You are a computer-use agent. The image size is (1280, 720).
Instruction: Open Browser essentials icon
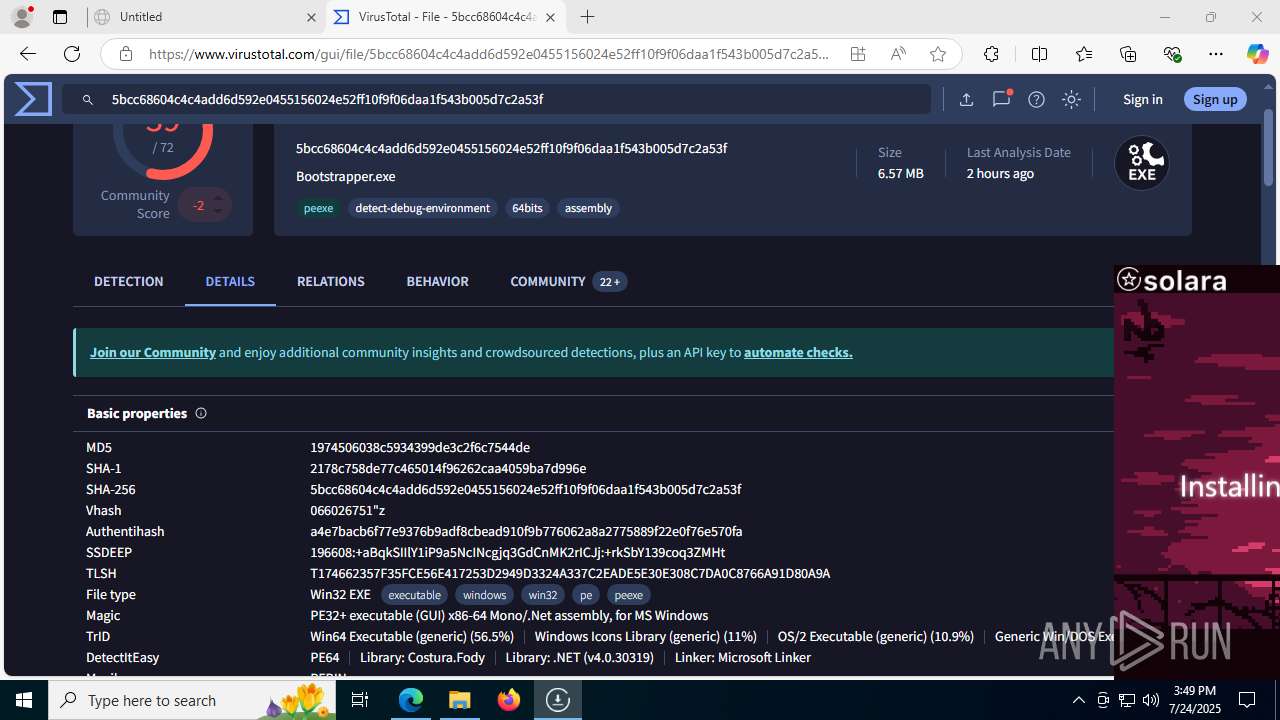tap(1172, 54)
